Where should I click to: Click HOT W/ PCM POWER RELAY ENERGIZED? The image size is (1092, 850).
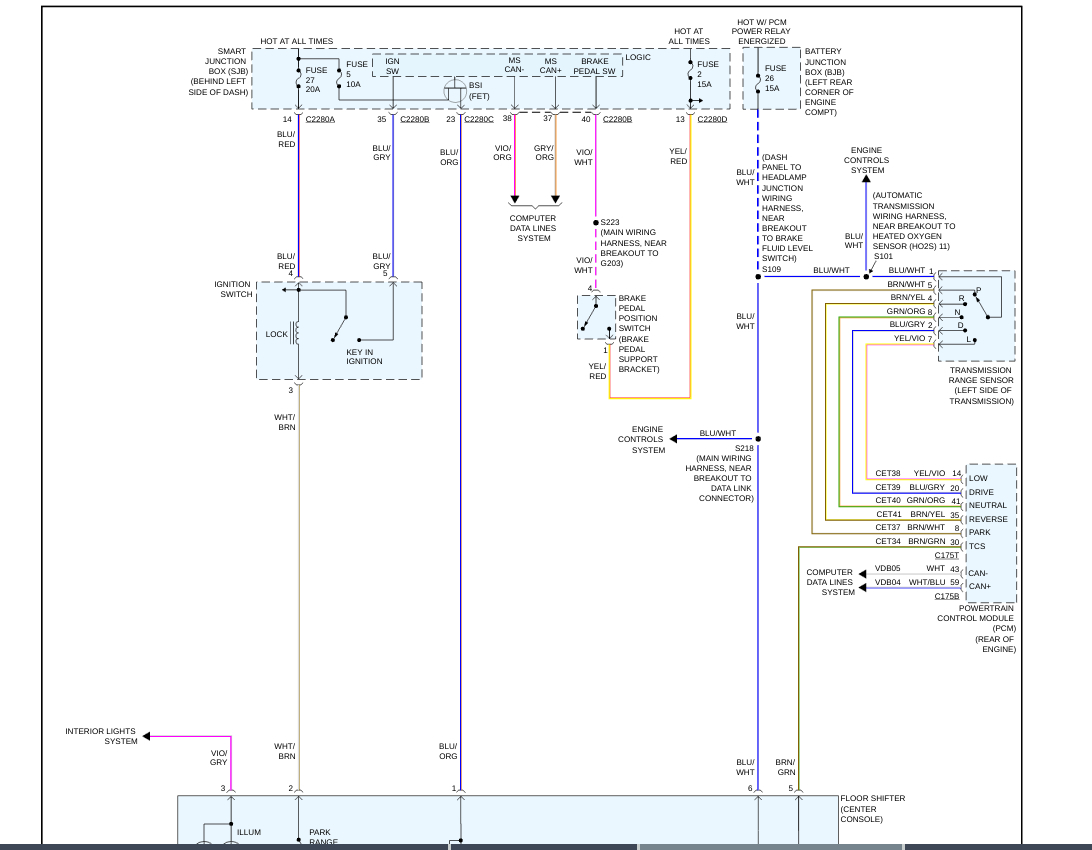coord(761,31)
